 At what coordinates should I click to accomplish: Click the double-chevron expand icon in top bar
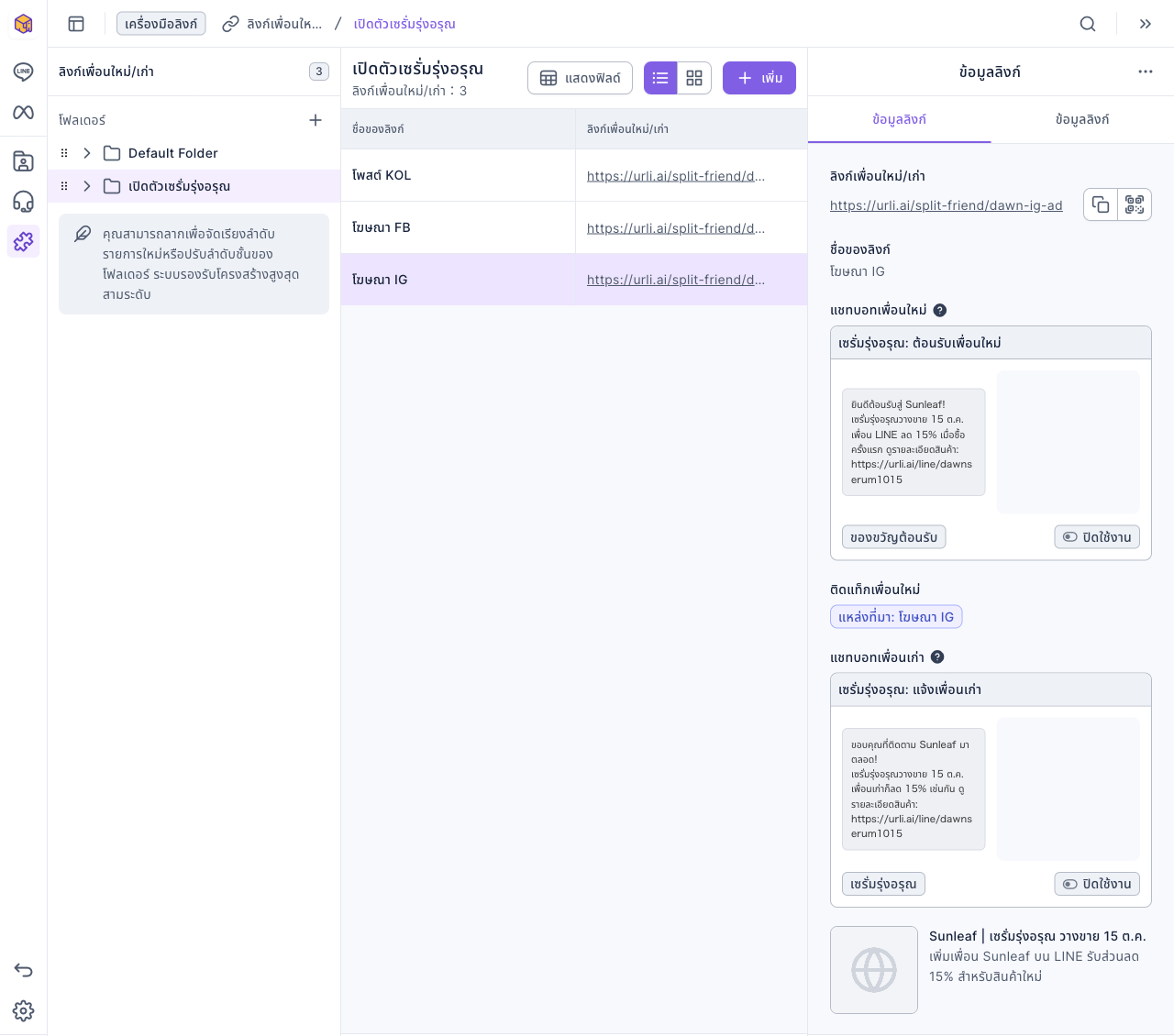coord(1146,24)
